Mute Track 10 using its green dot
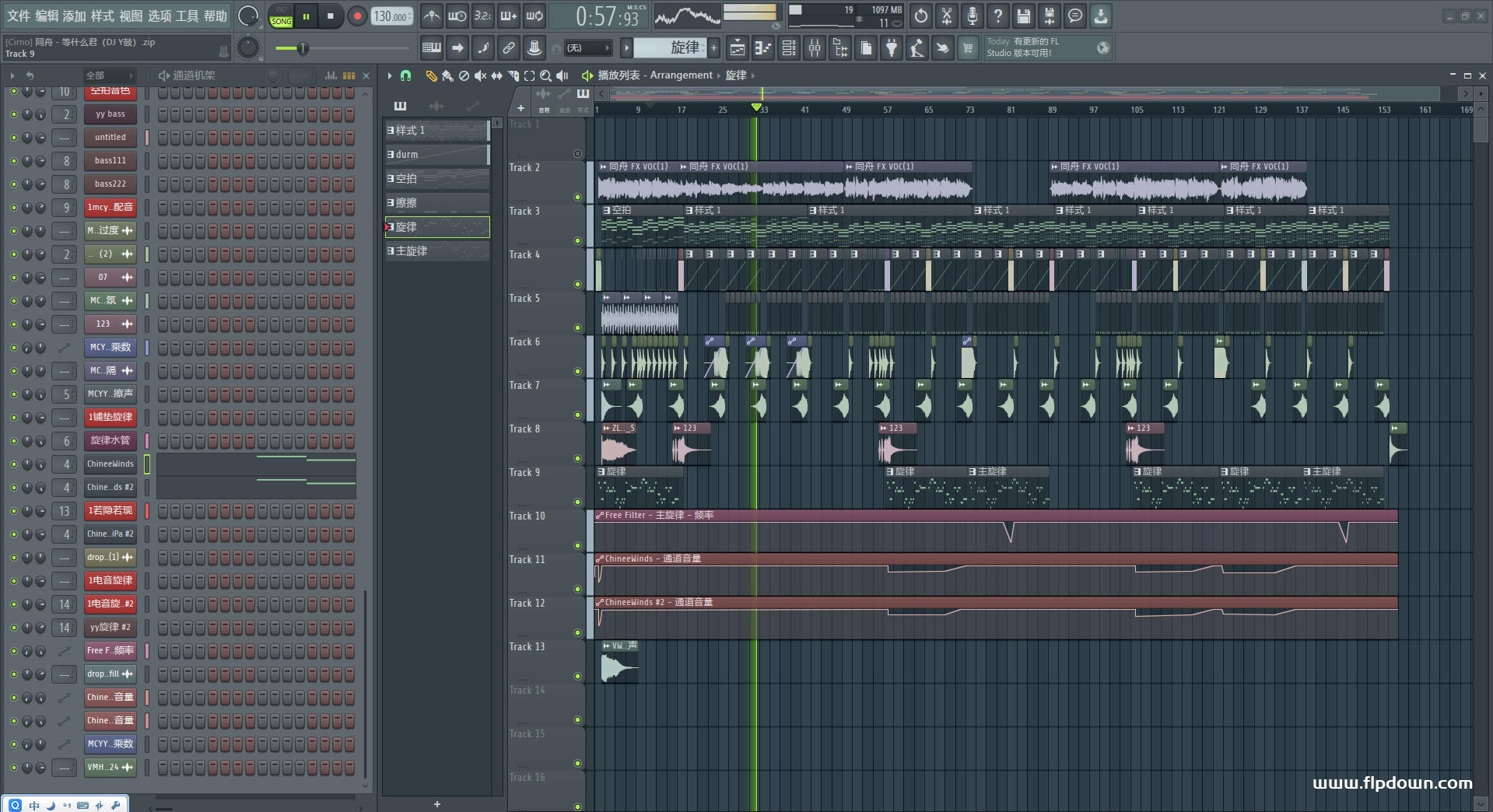The height and width of the screenshot is (812, 1493). 577,546
